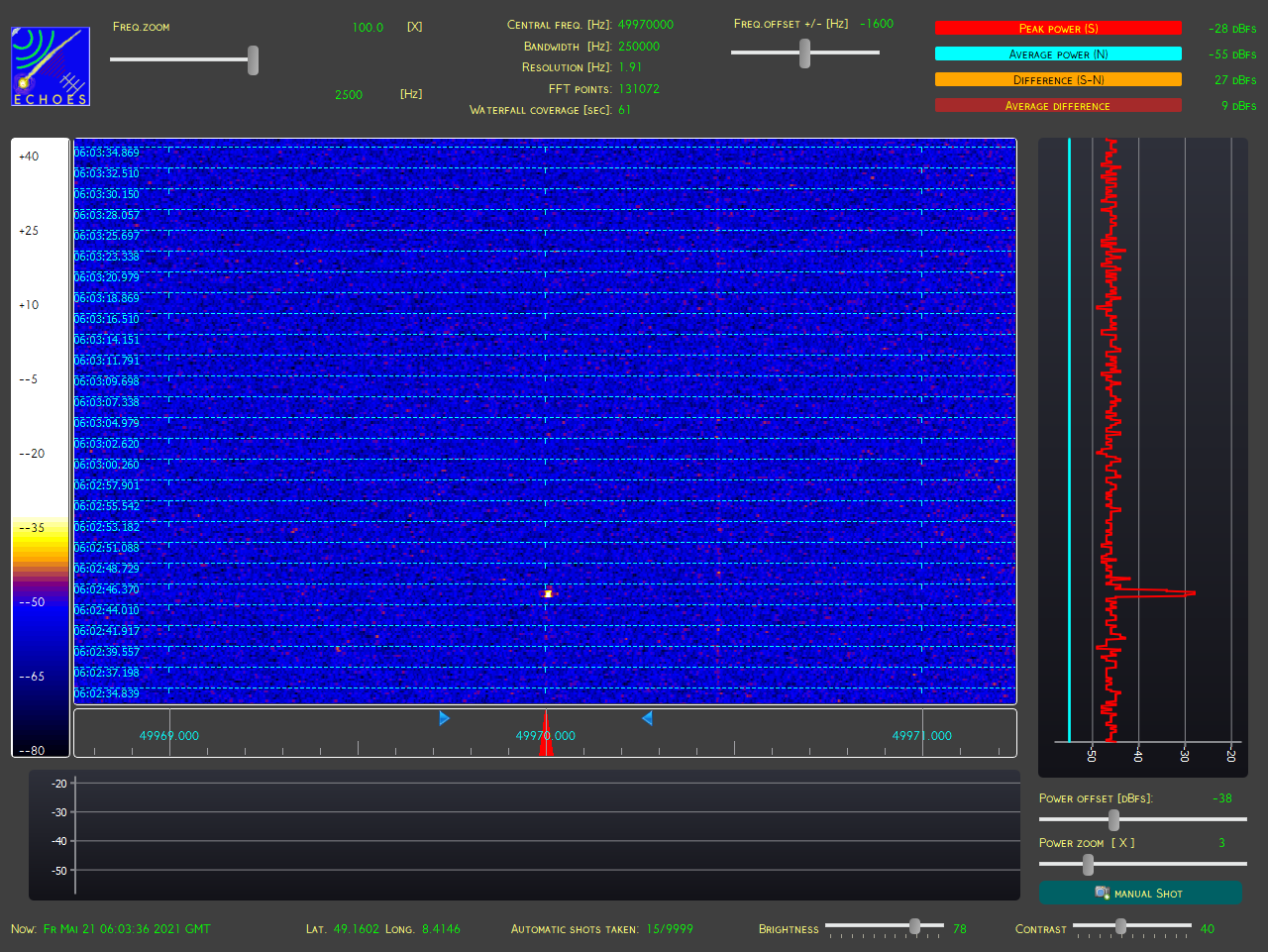Click the Resolution value 1.91
Viewport: 1268px width, 952px height.
630,67
